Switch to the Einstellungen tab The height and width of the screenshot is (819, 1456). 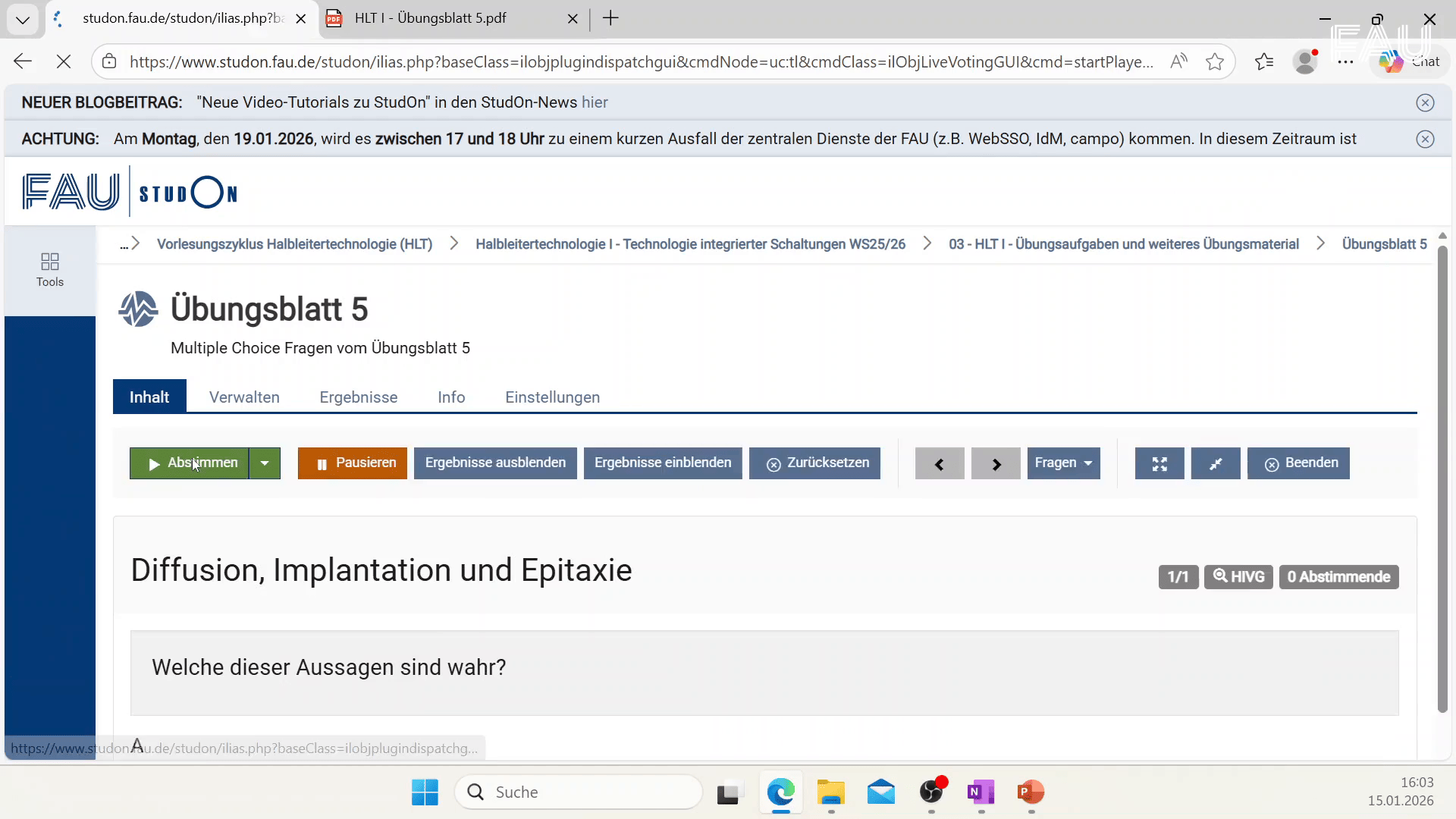pos(552,397)
